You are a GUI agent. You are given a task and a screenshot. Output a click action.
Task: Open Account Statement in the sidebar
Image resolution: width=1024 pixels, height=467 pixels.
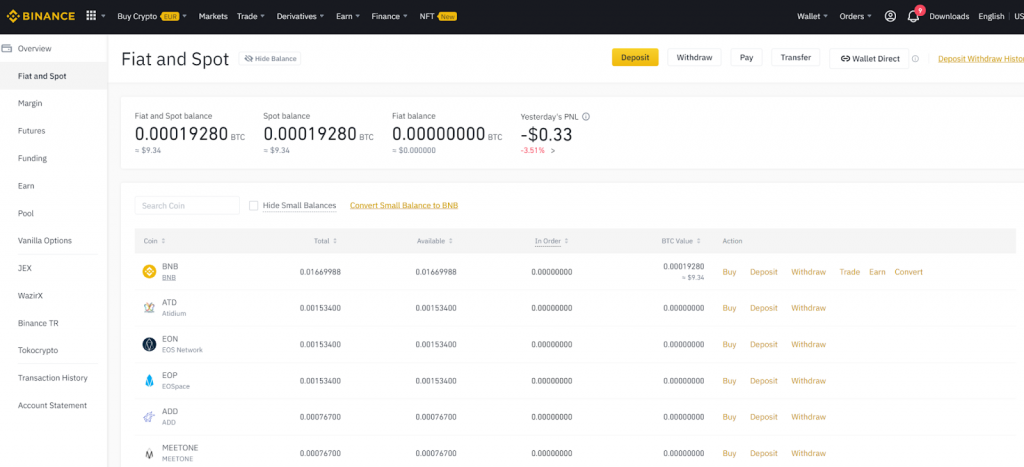pyautogui.click(x=54, y=405)
